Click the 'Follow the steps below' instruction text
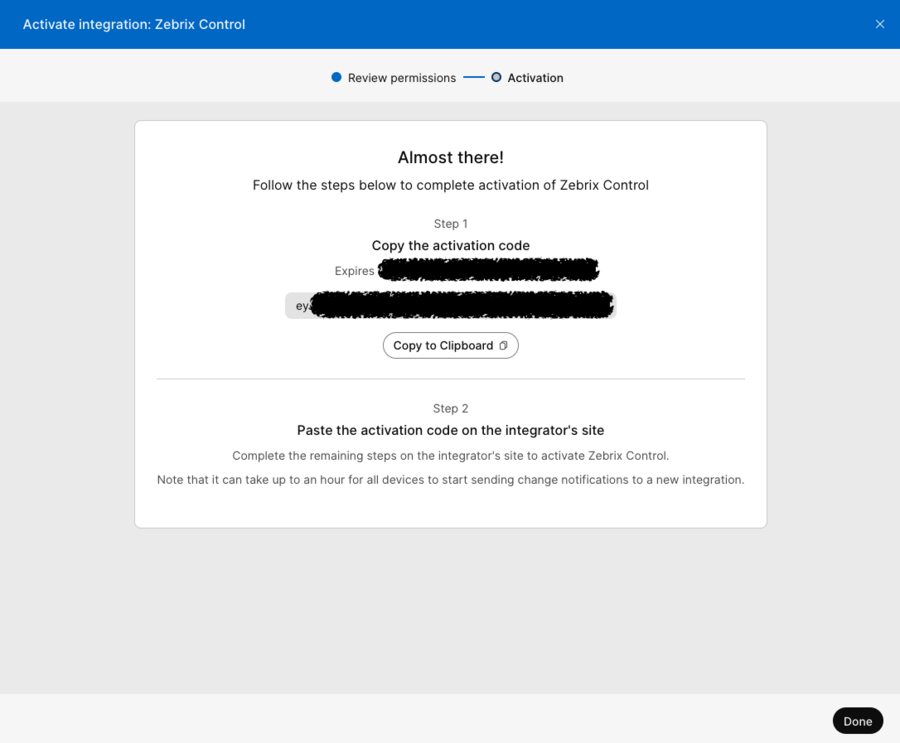The width and height of the screenshot is (900, 743). (451, 185)
